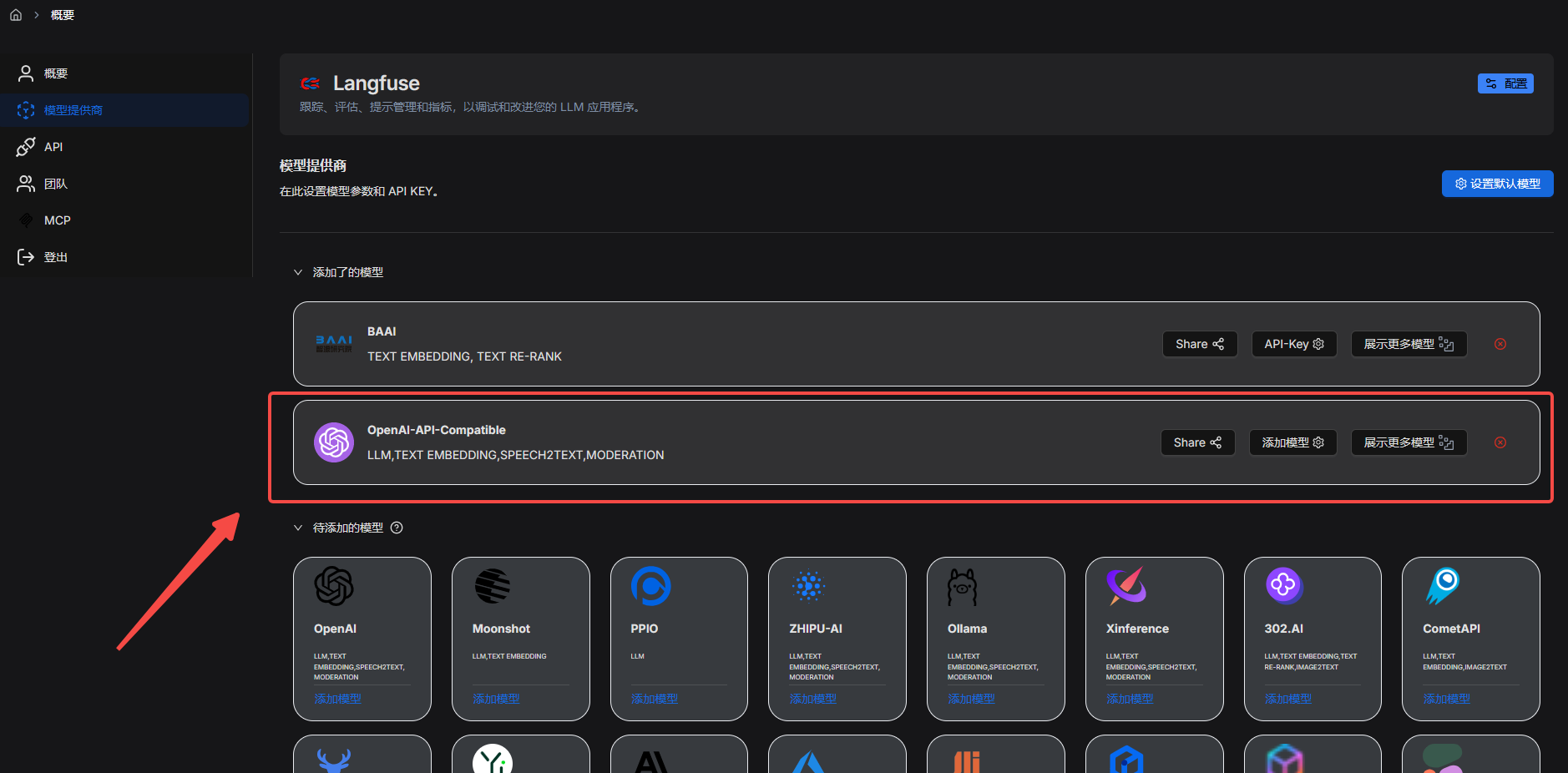Click the ZHIPU-AI logo icon

(x=809, y=586)
